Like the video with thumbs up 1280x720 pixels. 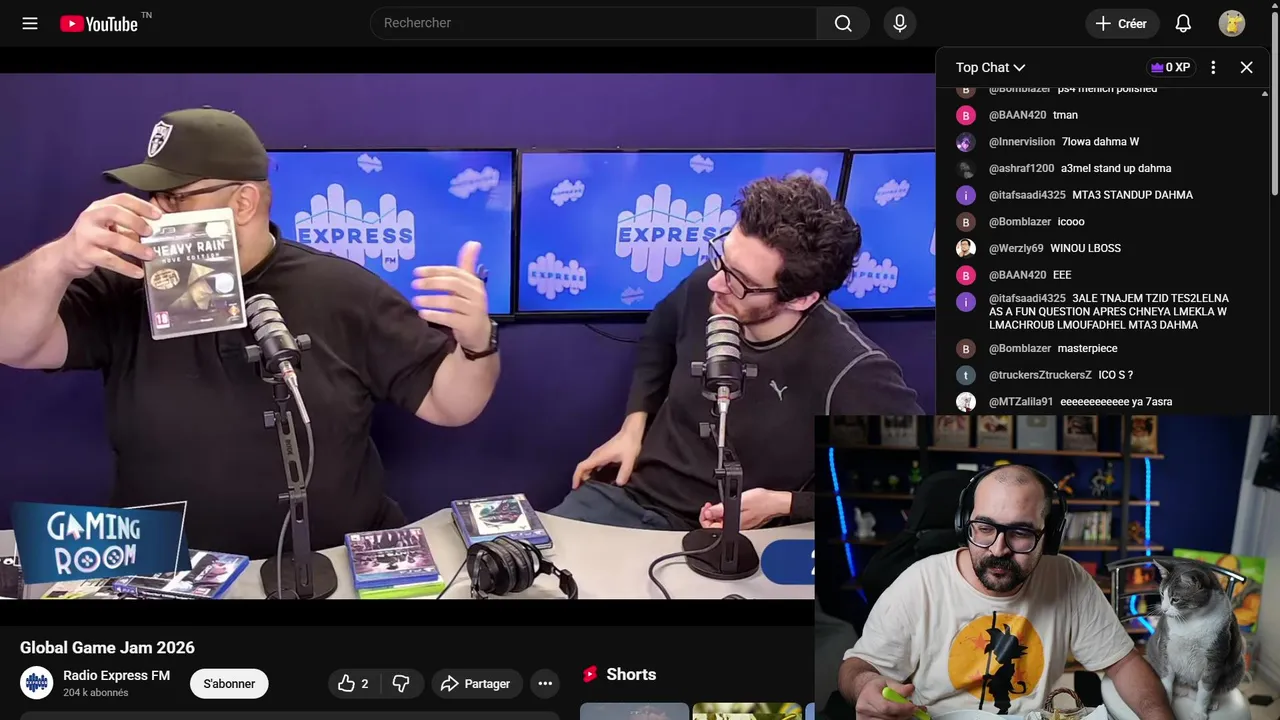tap(353, 684)
